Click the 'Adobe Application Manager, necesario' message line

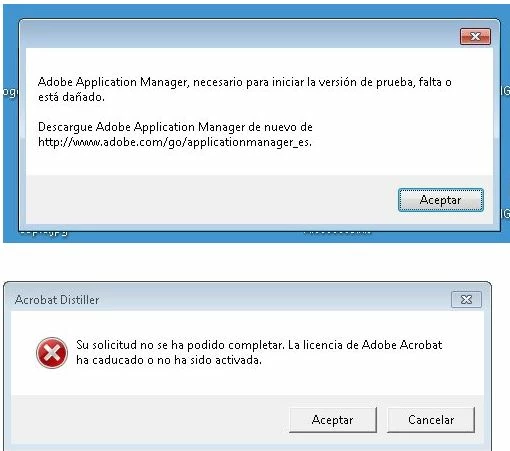(x=245, y=82)
